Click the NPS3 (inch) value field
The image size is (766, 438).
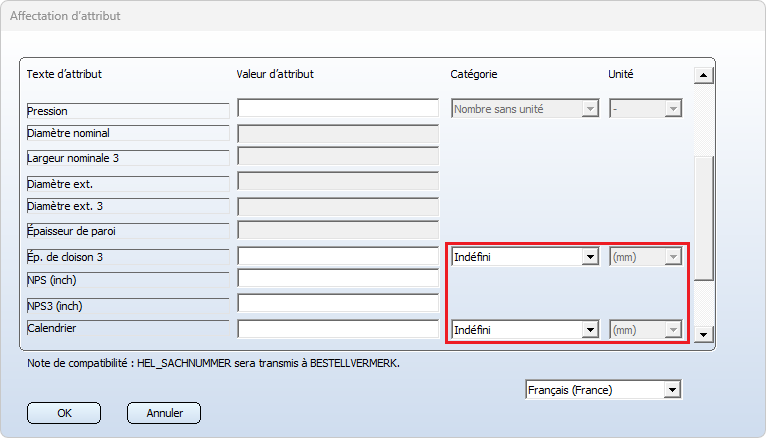(x=338, y=304)
